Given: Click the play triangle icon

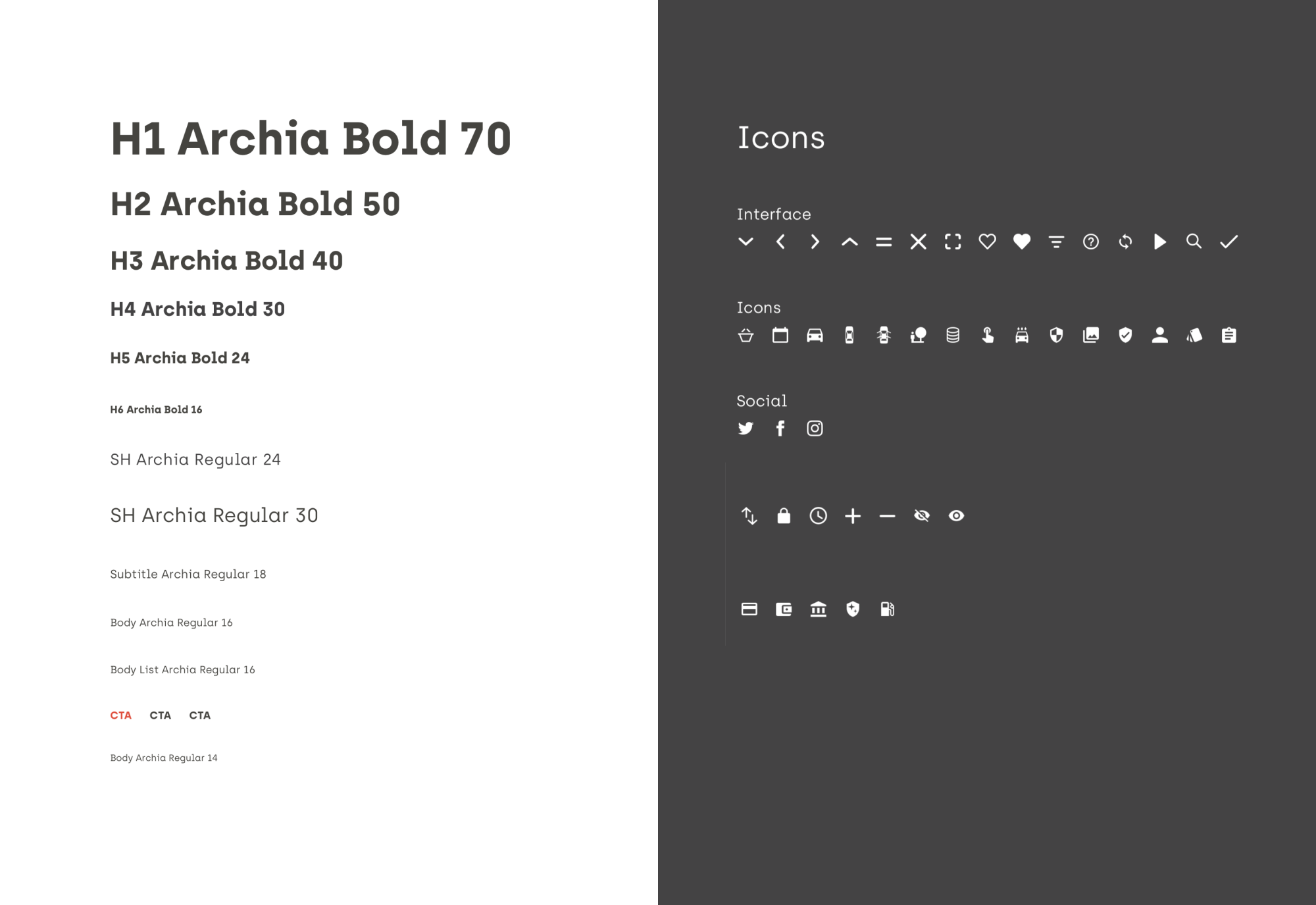Looking at the screenshot, I should pyautogui.click(x=1160, y=242).
